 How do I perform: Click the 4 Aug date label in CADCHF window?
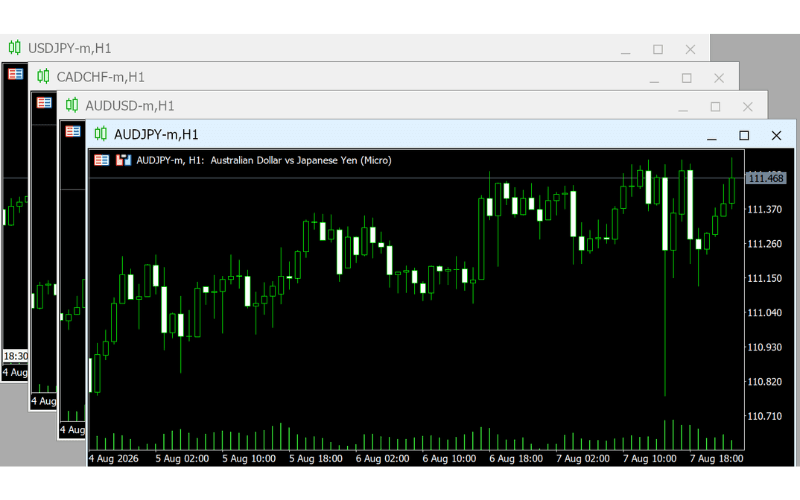[x=43, y=401]
